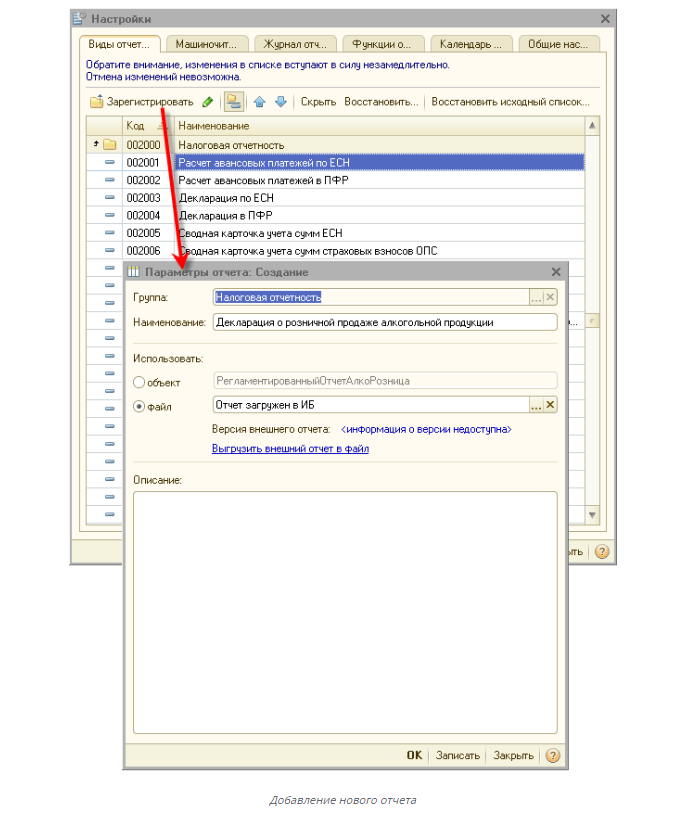Viewport: 680px width, 825px height.
Task: Click the green pencil edit icon
Action: click(x=208, y=102)
